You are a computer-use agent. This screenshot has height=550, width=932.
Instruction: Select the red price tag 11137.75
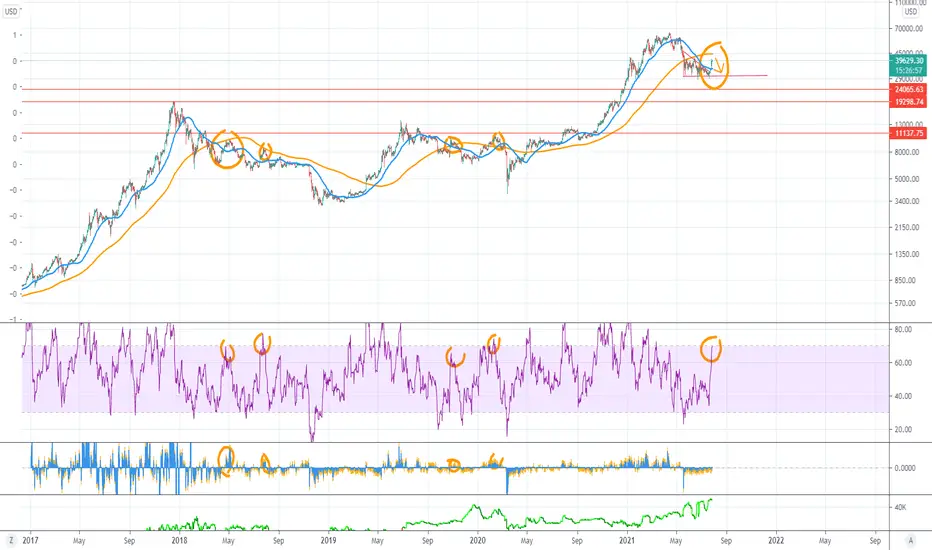[x=909, y=133]
